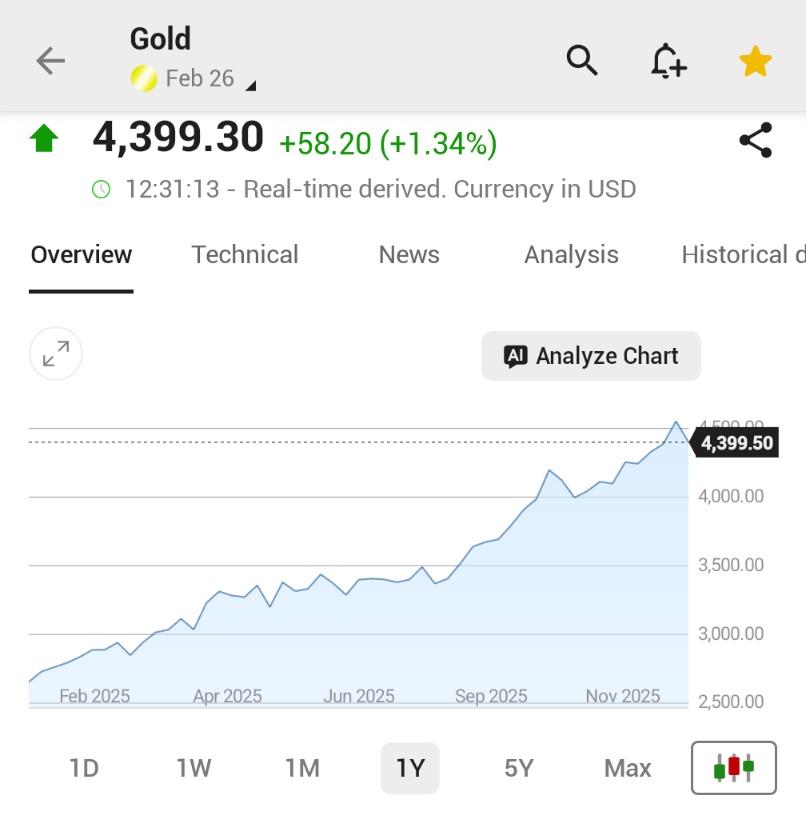Select the 1Y chart range
Image resolution: width=806 pixels, height=818 pixels.
tap(410, 768)
